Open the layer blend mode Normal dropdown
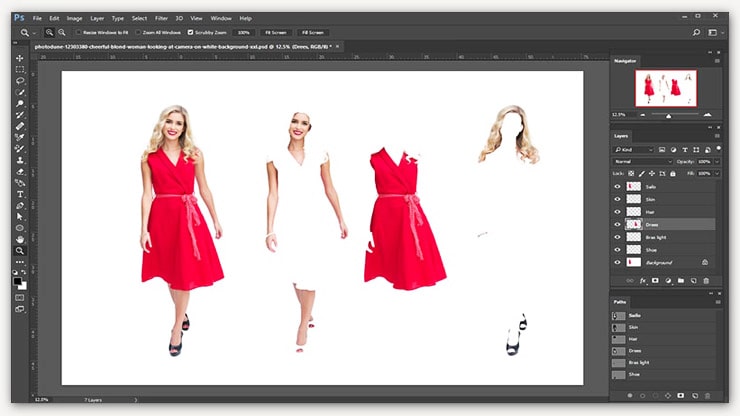This screenshot has height=416, width=740. (643, 161)
